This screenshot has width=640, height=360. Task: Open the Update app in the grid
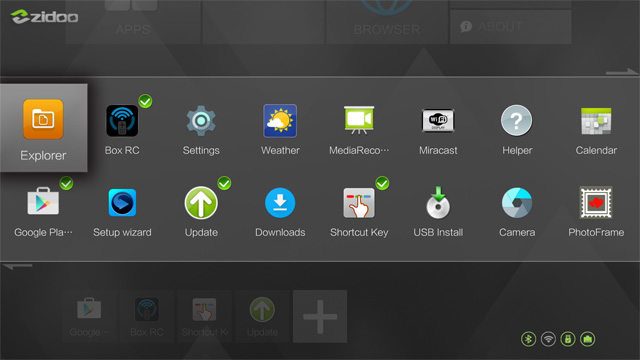(x=201, y=203)
